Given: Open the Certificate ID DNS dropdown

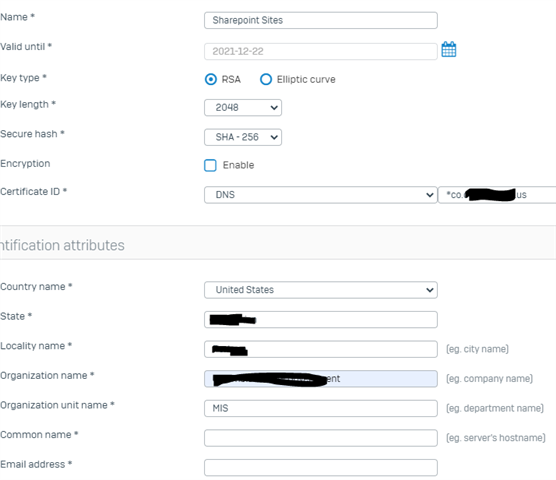Looking at the screenshot, I should pyautogui.click(x=321, y=195).
